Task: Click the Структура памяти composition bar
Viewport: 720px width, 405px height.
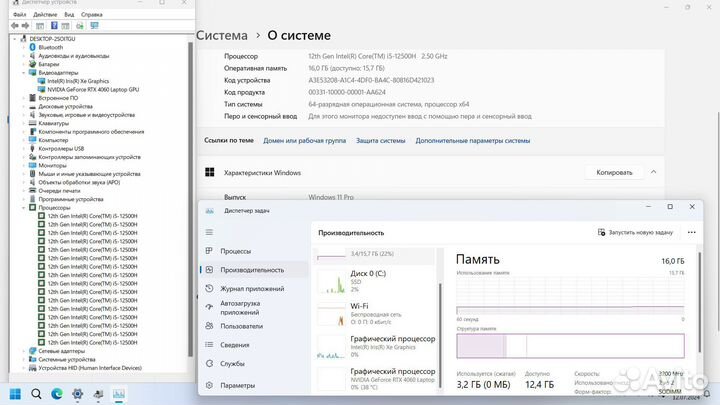Action: point(570,346)
